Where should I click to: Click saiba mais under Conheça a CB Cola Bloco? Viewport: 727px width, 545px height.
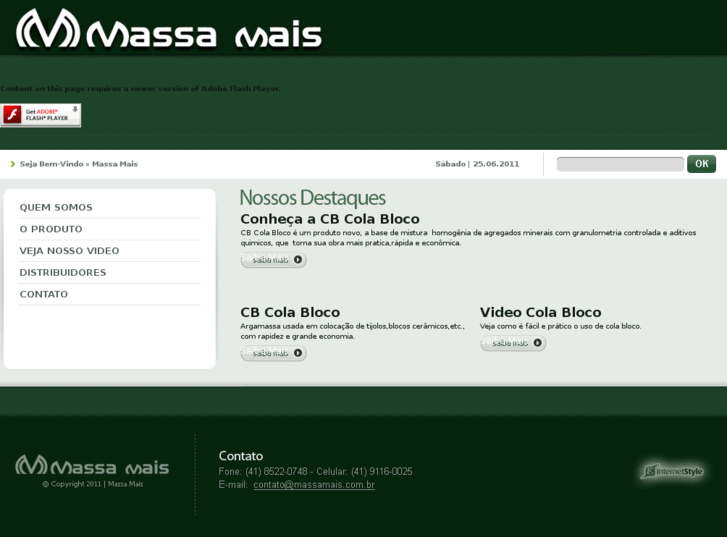pos(273,260)
